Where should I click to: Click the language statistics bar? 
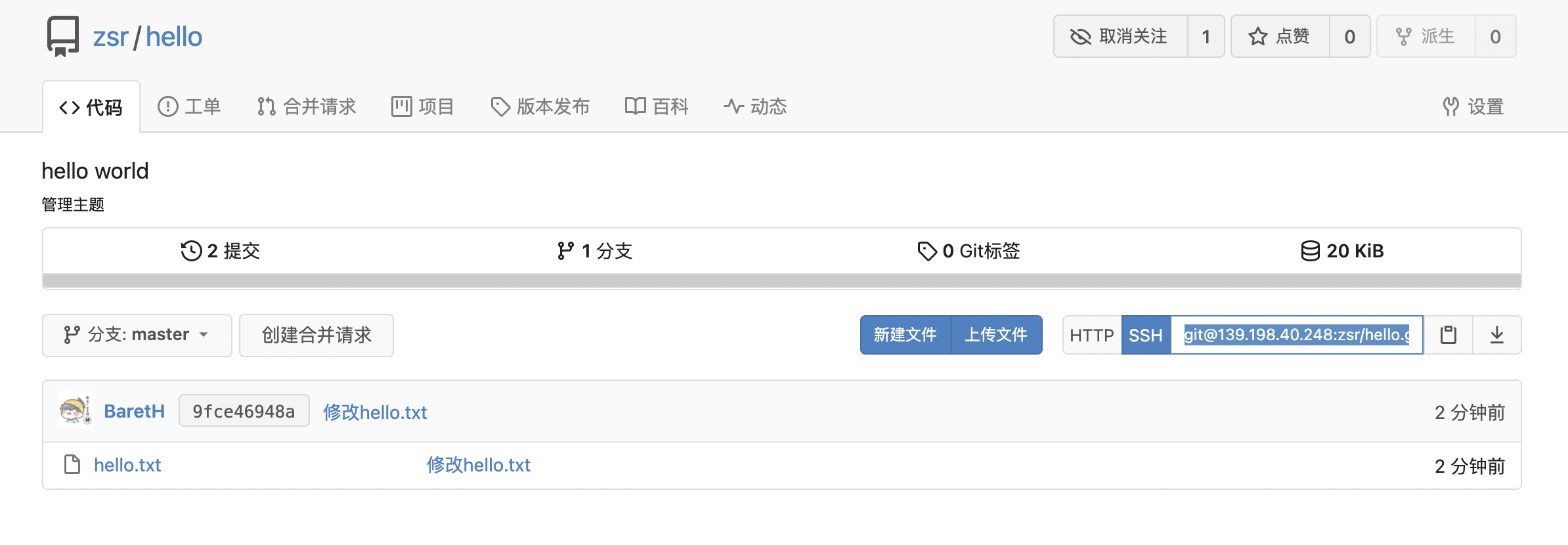[782, 281]
